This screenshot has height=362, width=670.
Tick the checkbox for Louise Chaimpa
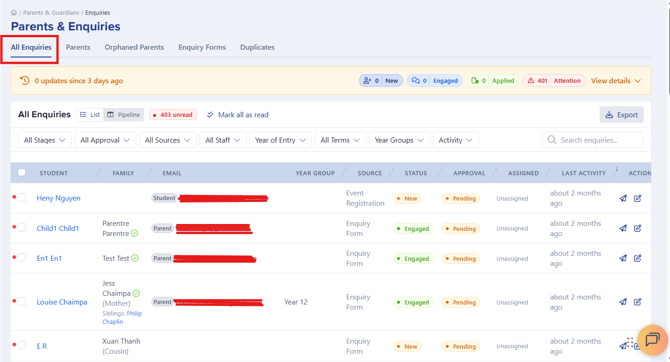[x=22, y=301]
